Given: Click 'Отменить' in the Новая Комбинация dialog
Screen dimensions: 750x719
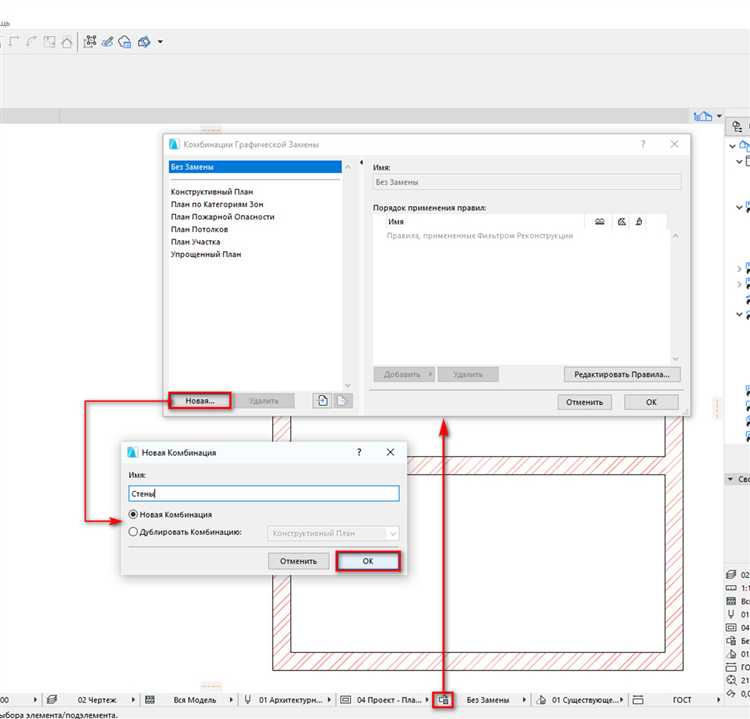Looking at the screenshot, I should coord(298,561).
